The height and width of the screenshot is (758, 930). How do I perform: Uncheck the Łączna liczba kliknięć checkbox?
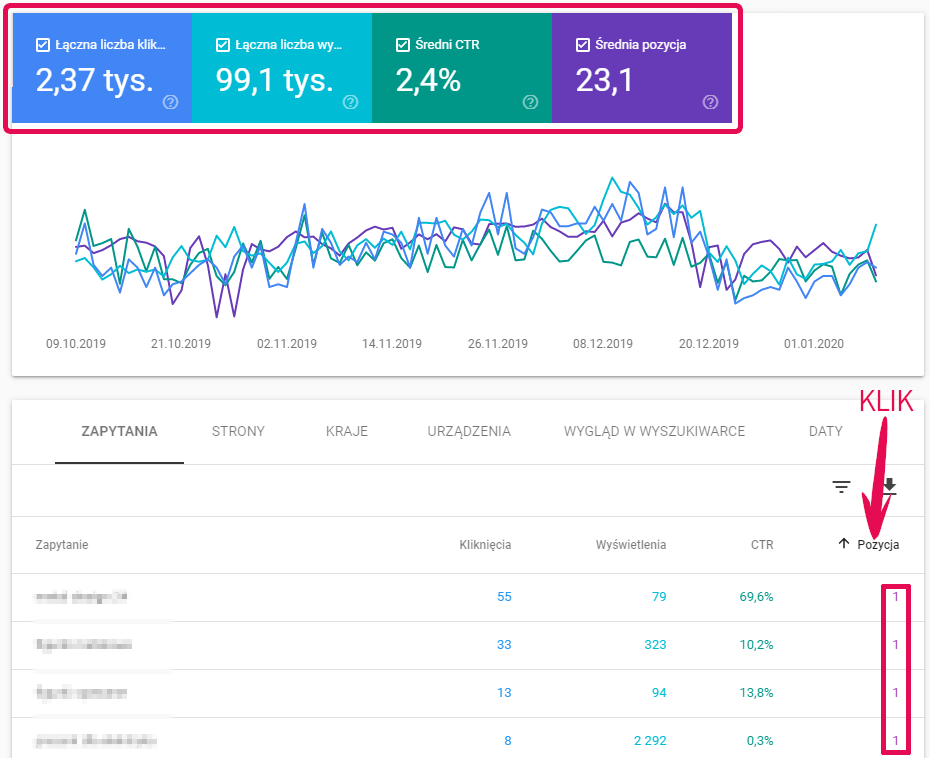(42, 45)
